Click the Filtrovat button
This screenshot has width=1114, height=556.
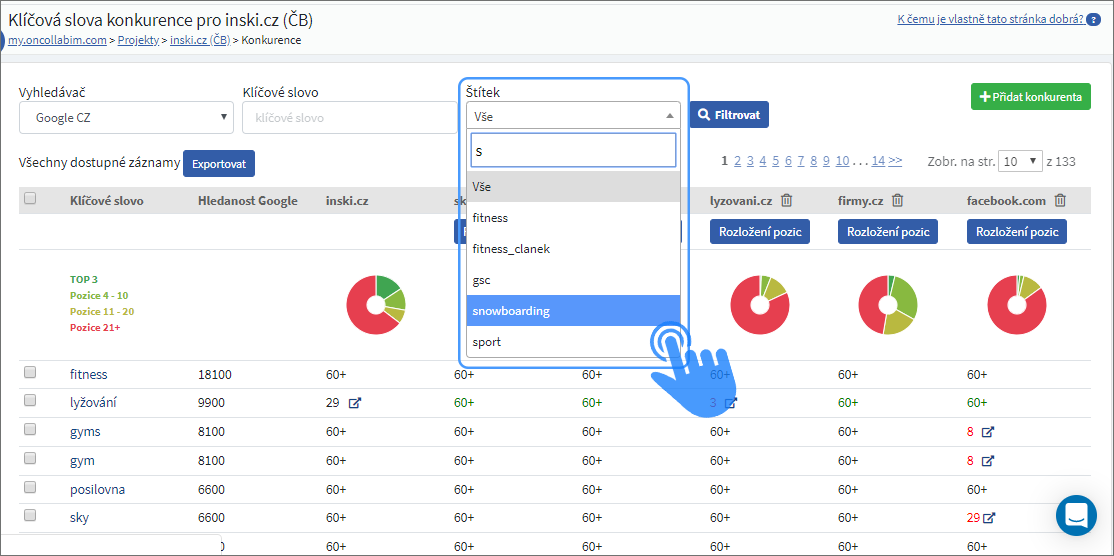point(729,114)
